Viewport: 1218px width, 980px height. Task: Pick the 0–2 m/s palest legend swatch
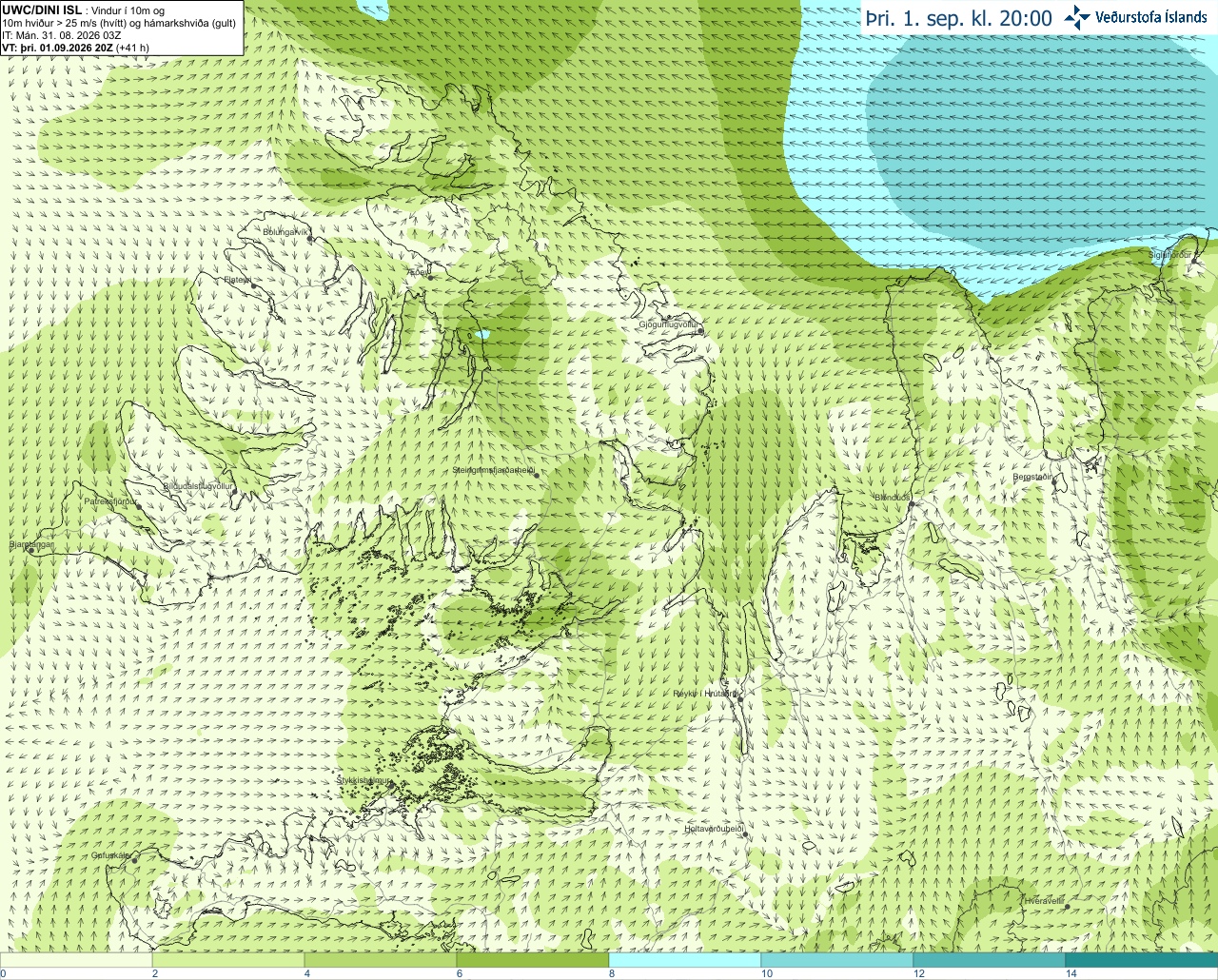[76, 959]
